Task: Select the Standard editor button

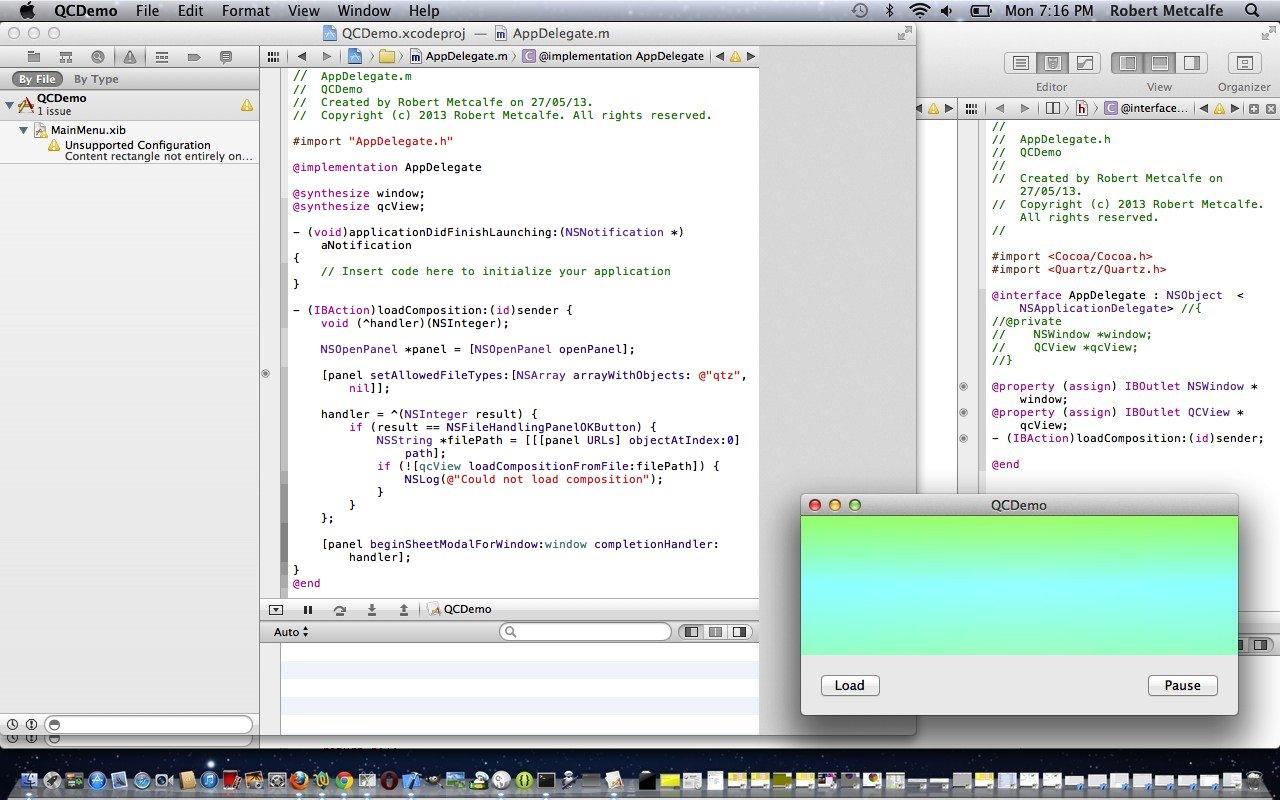Action: tap(1021, 63)
